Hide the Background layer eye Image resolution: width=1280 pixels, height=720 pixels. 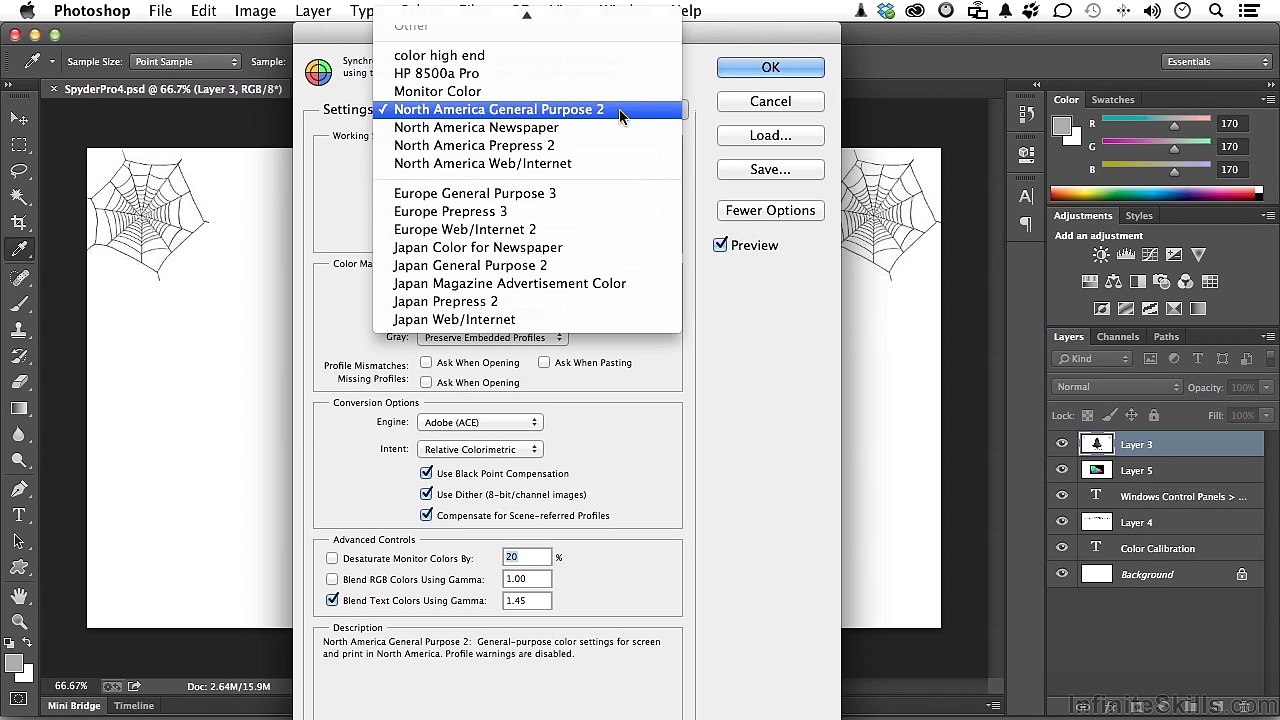[1062, 574]
